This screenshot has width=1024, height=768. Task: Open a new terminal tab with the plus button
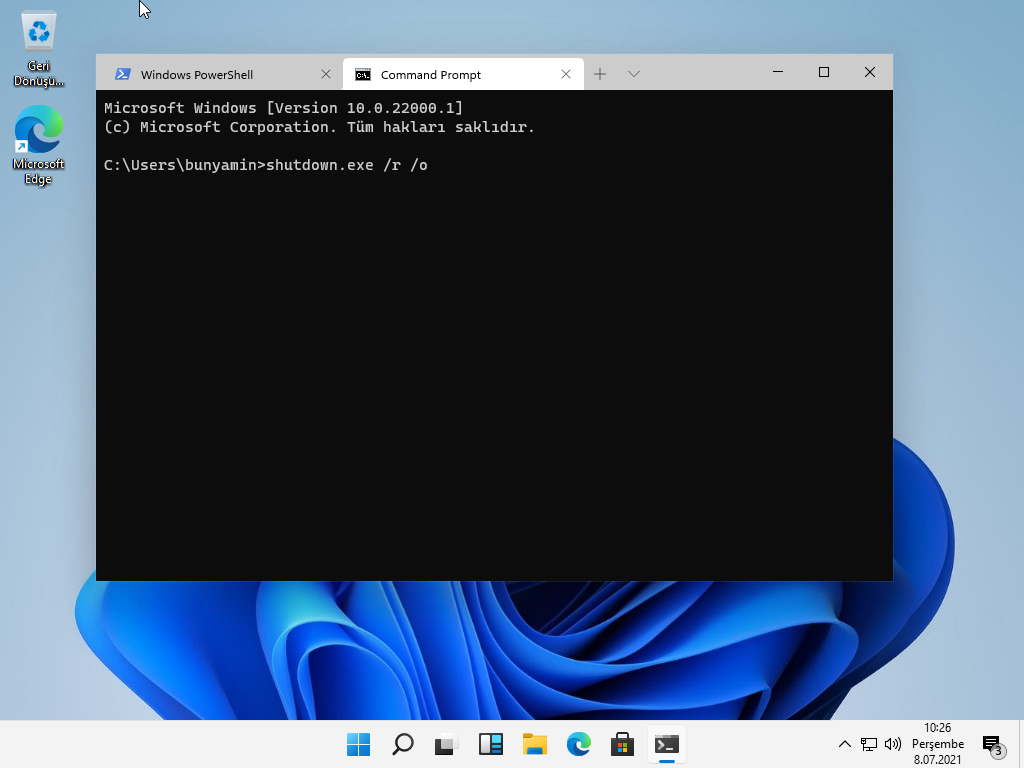(600, 73)
